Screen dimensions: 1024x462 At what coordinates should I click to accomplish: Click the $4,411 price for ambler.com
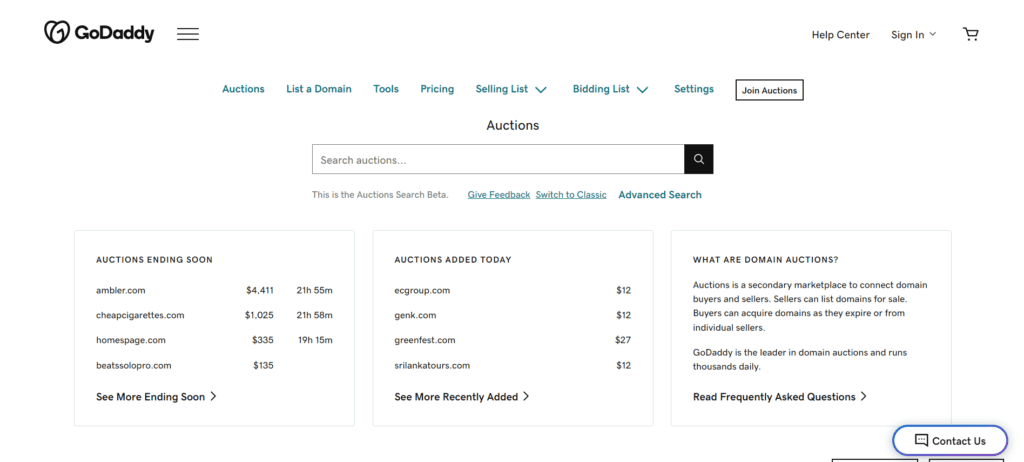pyautogui.click(x=260, y=290)
